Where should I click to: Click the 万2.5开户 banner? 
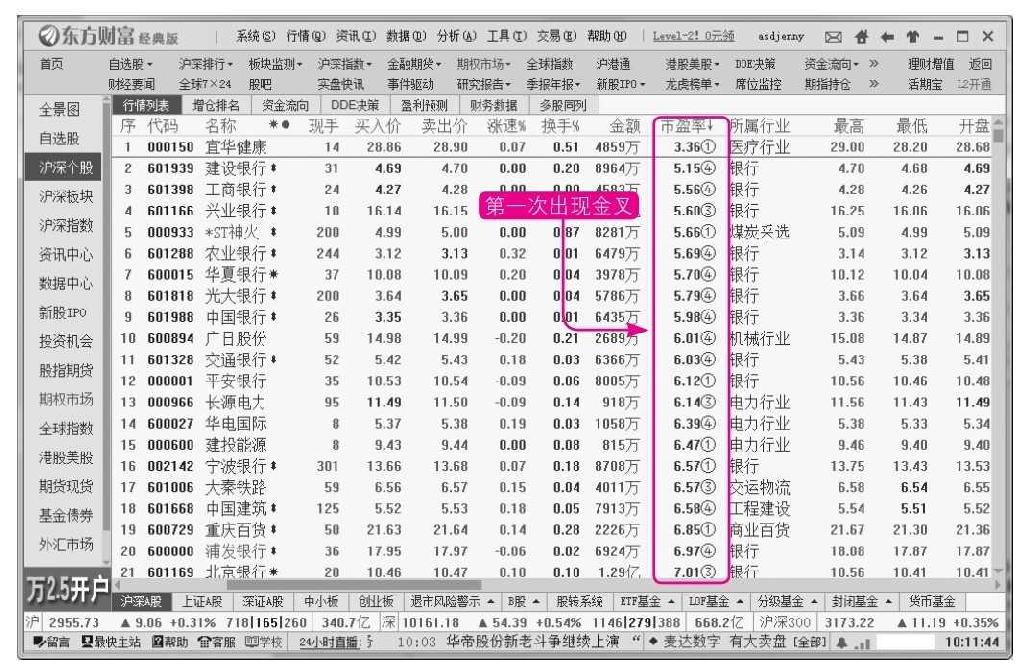pyautogui.click(x=67, y=590)
